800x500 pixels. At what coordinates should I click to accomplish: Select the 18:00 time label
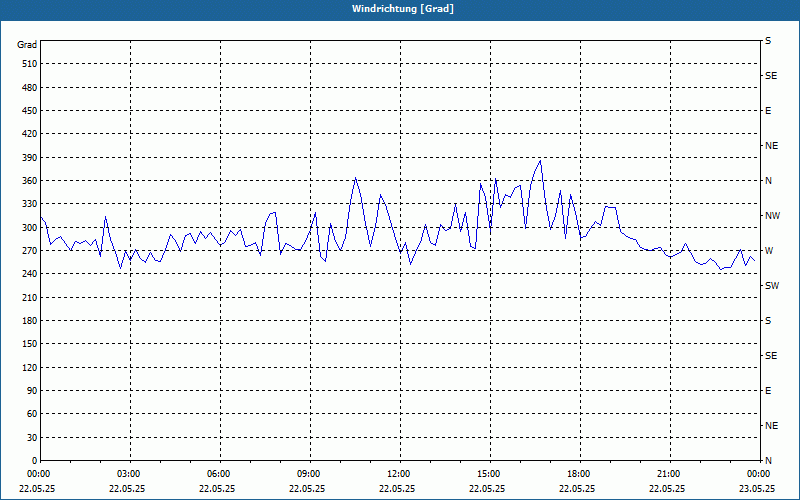click(579, 474)
